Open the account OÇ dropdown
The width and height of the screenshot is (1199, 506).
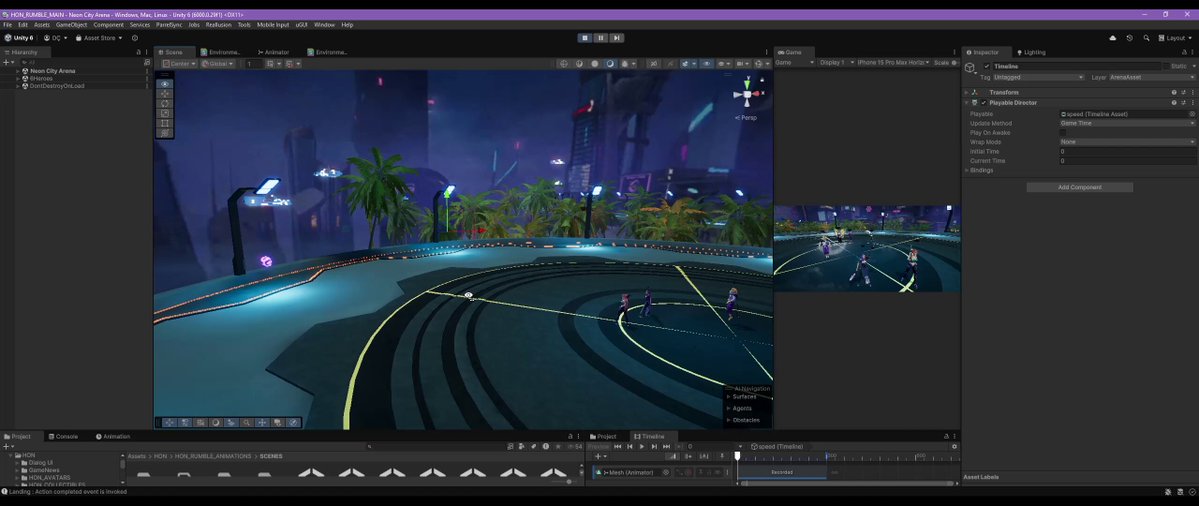(55, 37)
